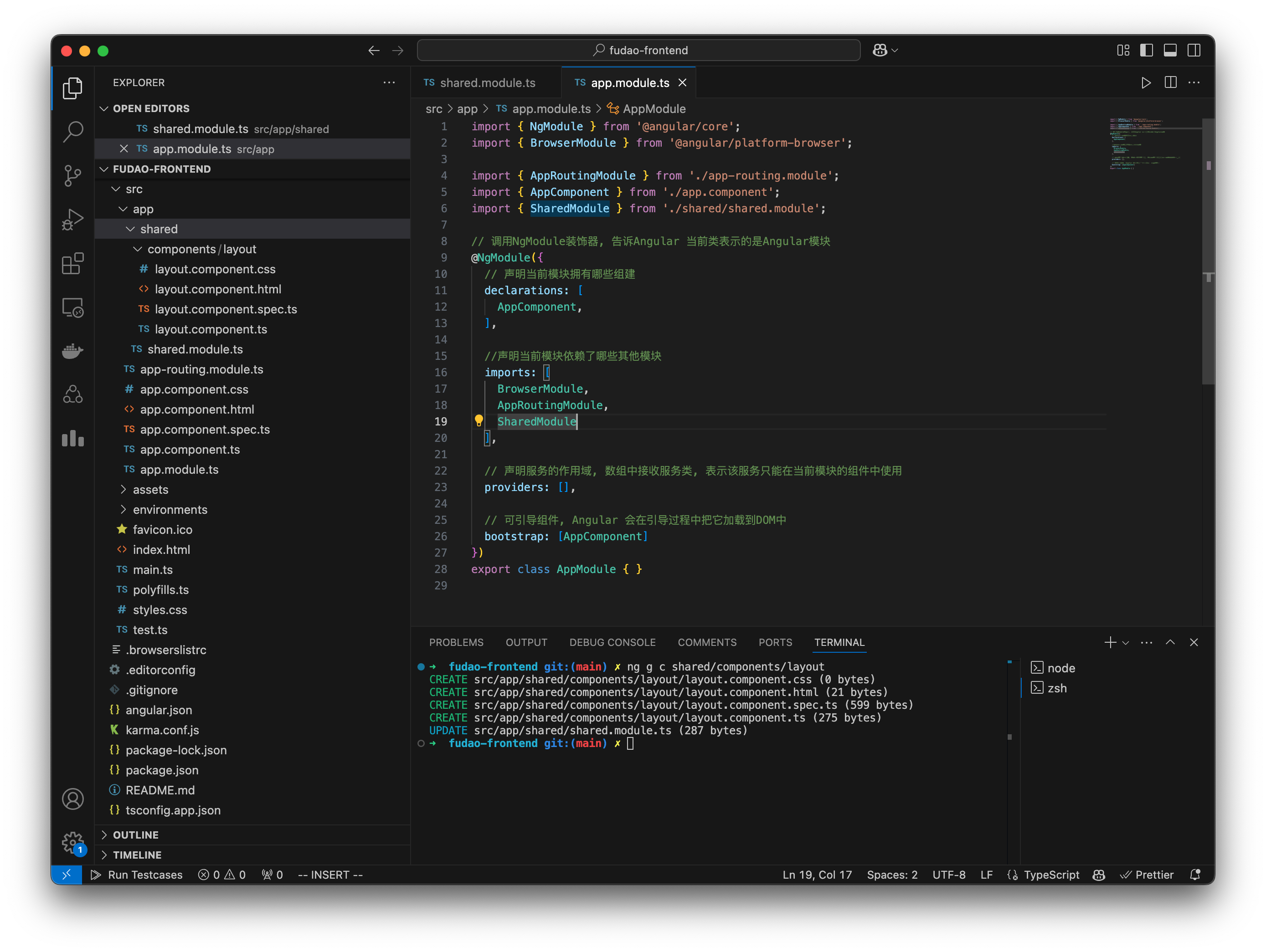Expand the TIMELINE section
This screenshot has height=952, width=1266.
252,855
